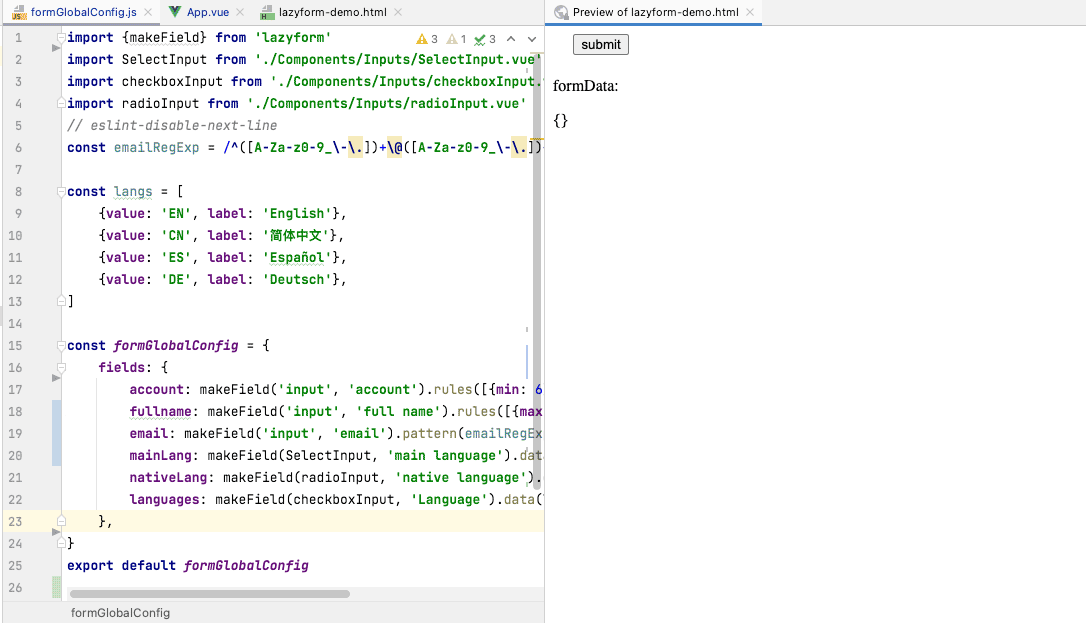Click line number 23 in the gutter

[15, 521]
